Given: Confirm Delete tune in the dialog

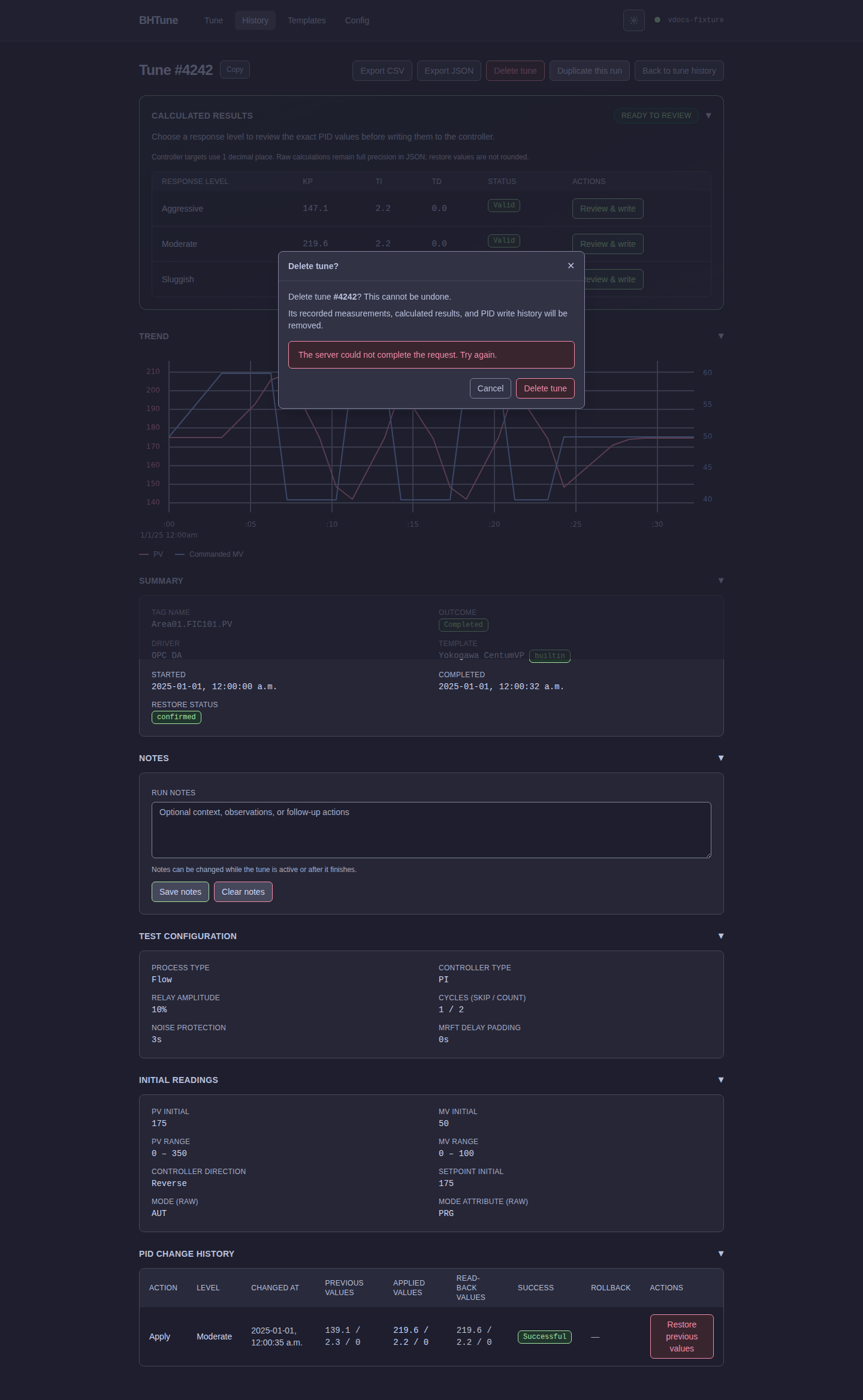Looking at the screenshot, I should point(545,388).
